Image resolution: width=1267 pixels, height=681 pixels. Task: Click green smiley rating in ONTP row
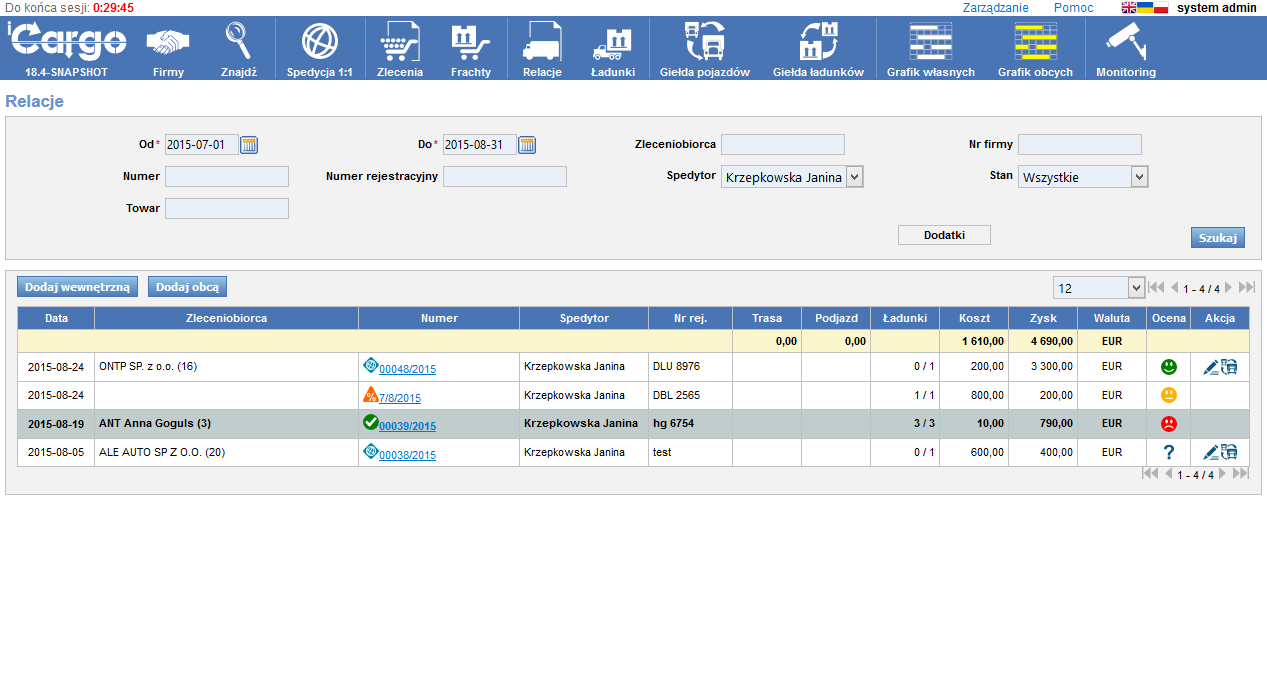click(1168, 367)
